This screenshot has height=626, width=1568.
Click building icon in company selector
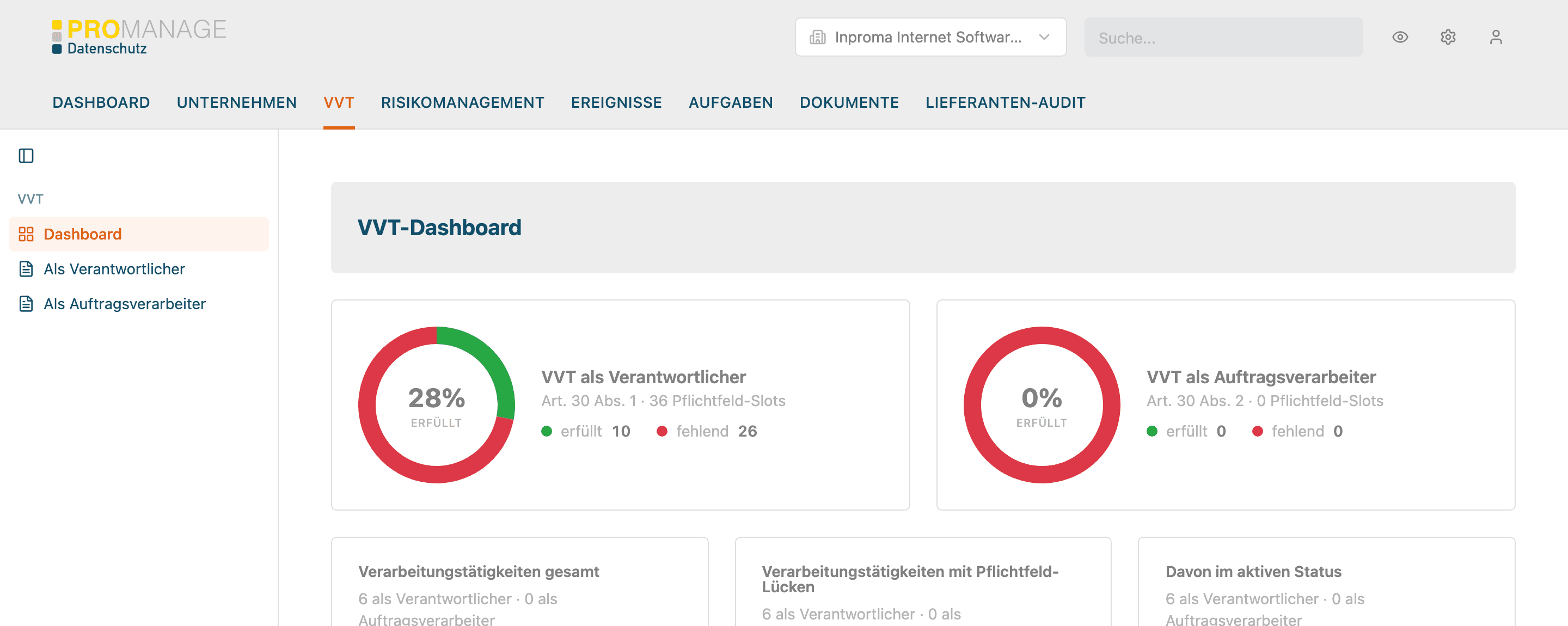pos(817,37)
